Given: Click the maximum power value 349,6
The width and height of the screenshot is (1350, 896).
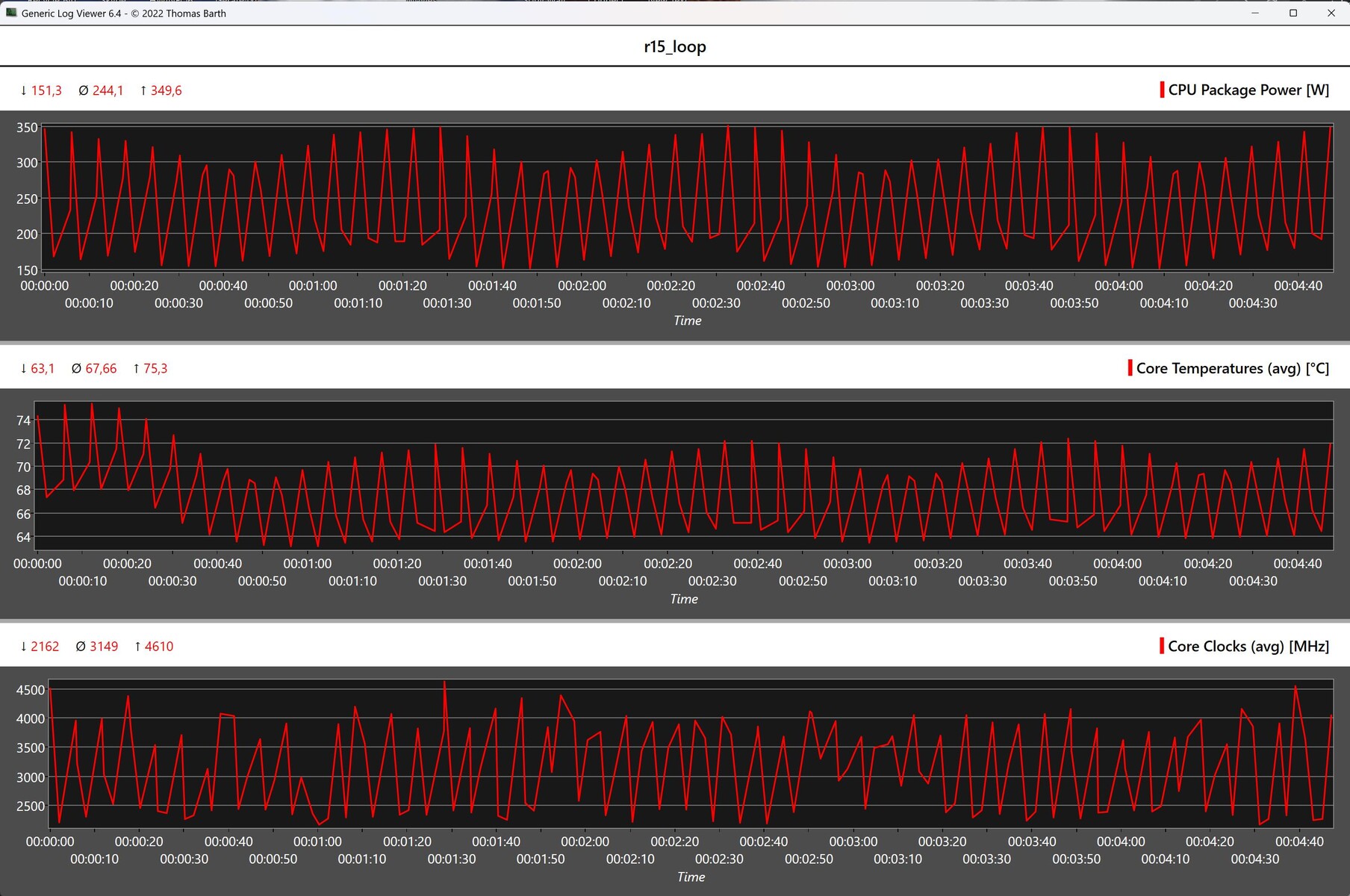Looking at the screenshot, I should coord(166,90).
